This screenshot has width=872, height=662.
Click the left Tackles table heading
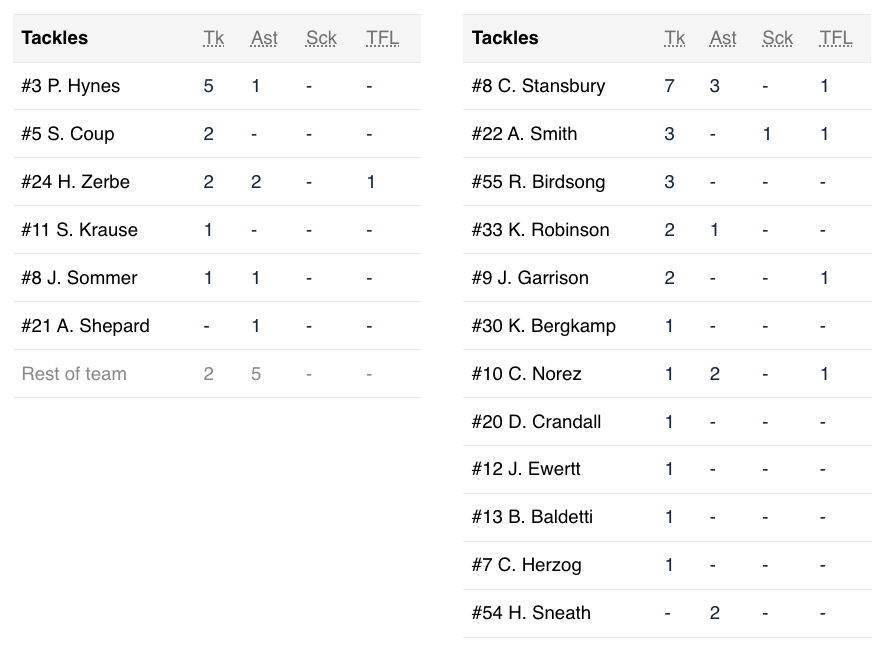pos(55,38)
